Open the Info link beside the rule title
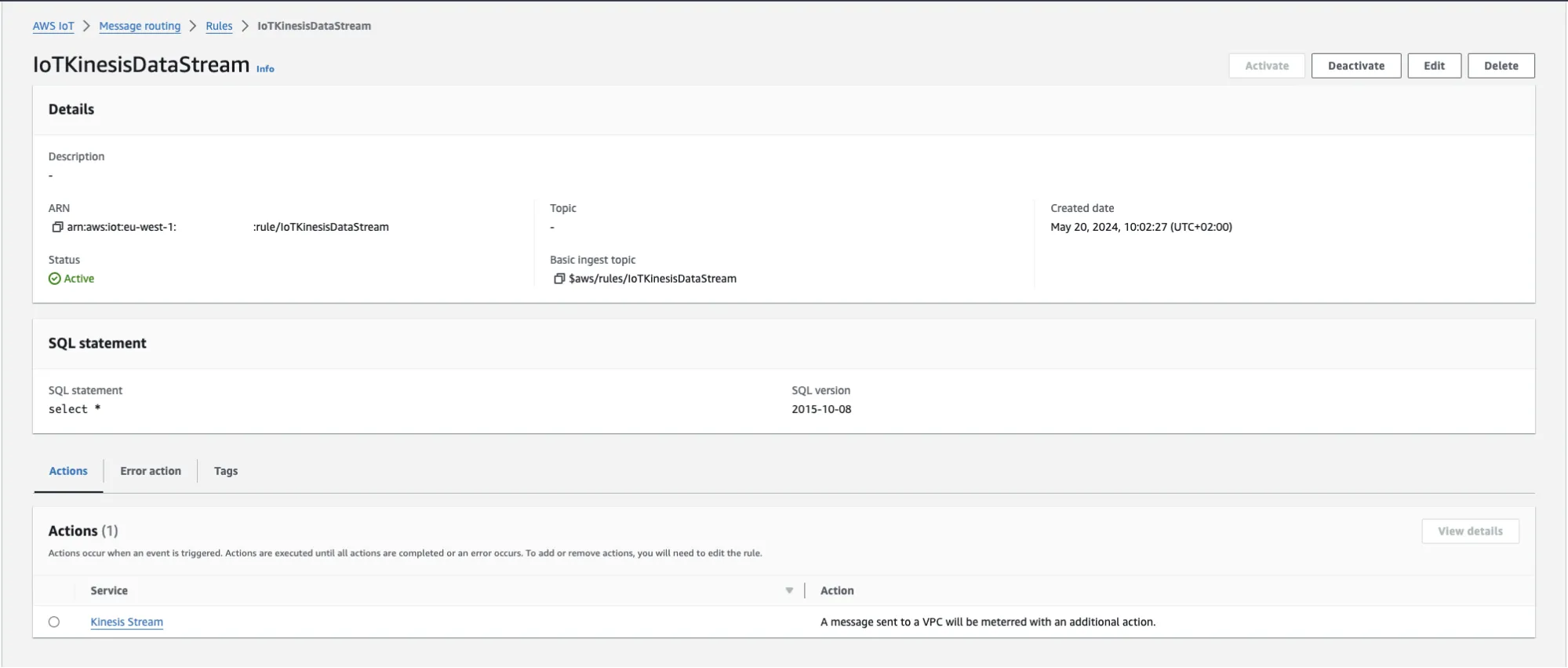This screenshot has width=1568, height=668. [265, 69]
